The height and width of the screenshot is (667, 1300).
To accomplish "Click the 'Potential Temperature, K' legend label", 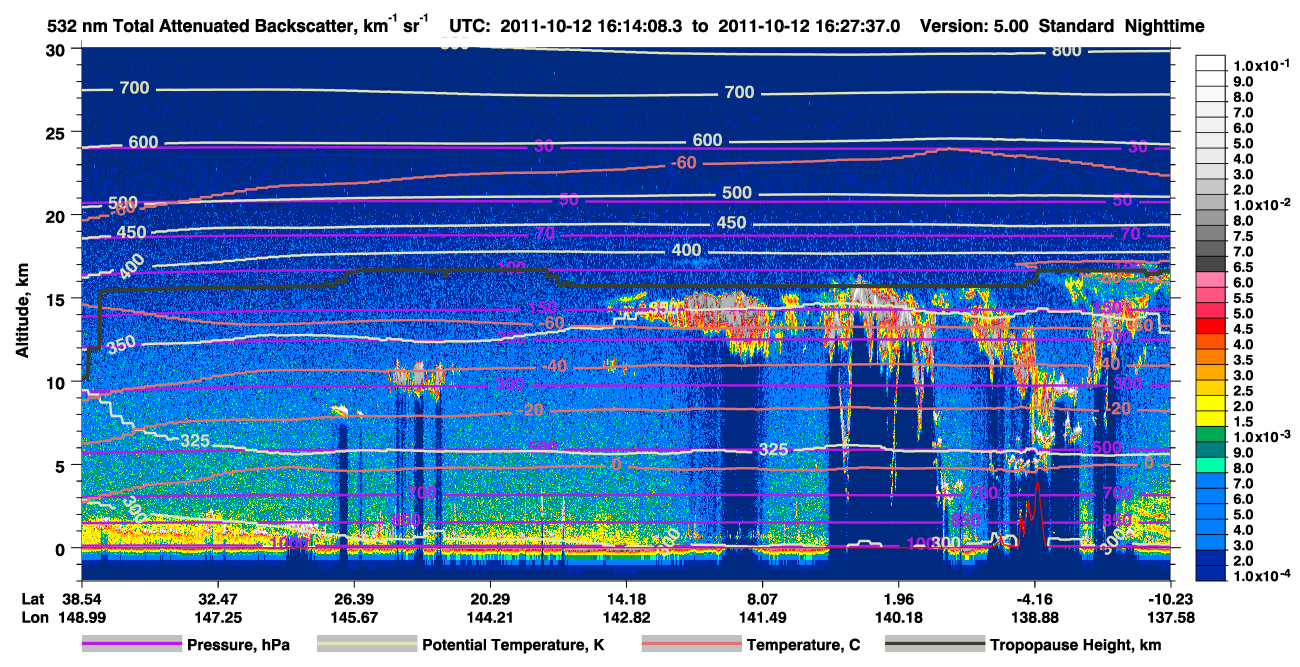I will click(x=513, y=645).
